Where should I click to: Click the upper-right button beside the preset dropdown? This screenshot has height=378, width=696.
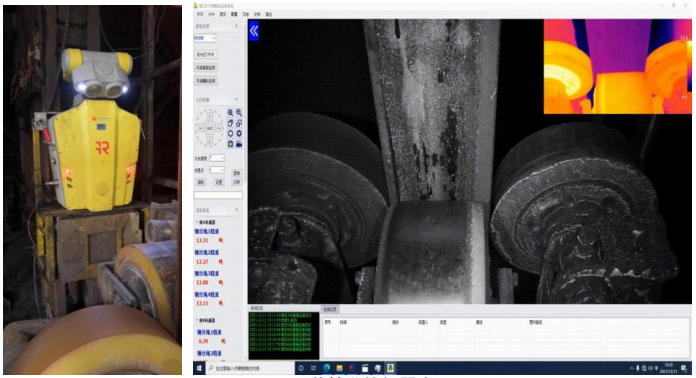click(237, 173)
